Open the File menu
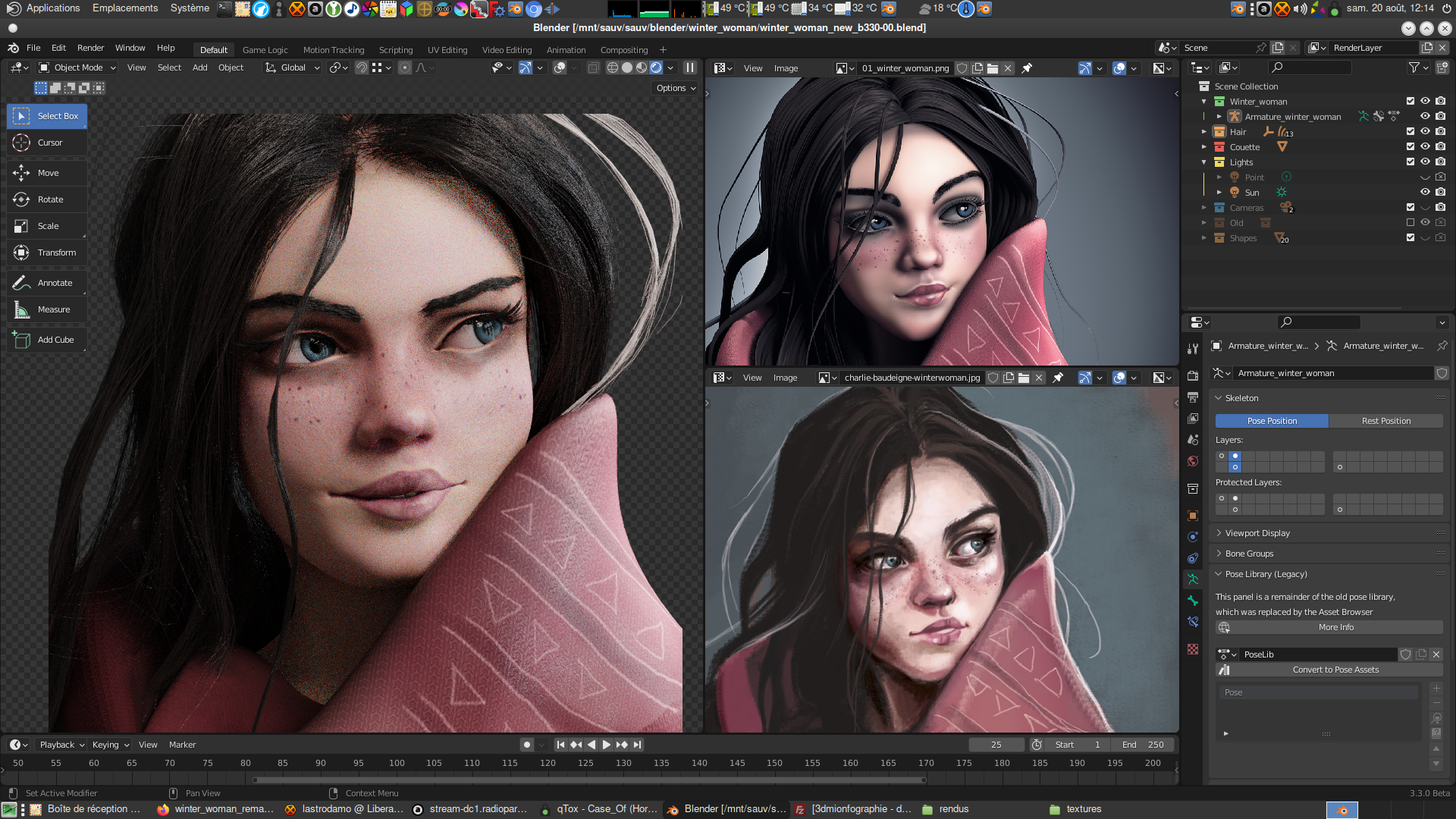The width and height of the screenshot is (1456, 819). point(33,48)
